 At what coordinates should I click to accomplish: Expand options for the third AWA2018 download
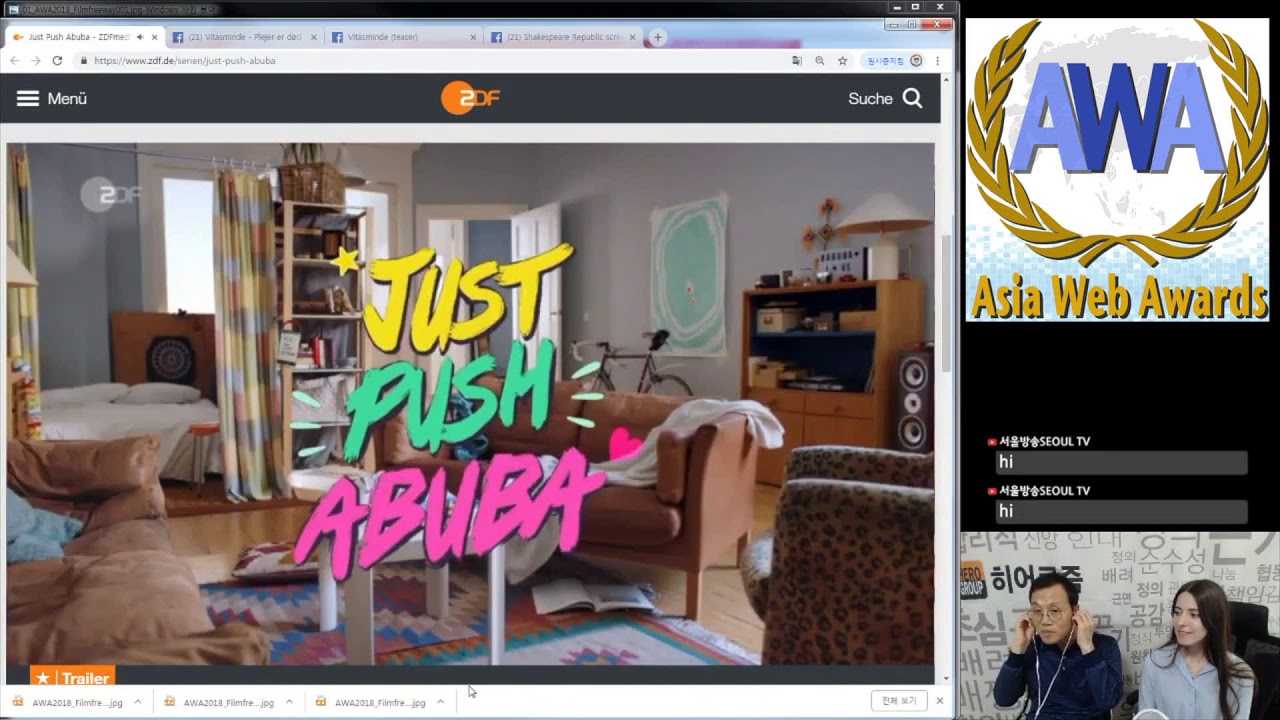point(439,702)
